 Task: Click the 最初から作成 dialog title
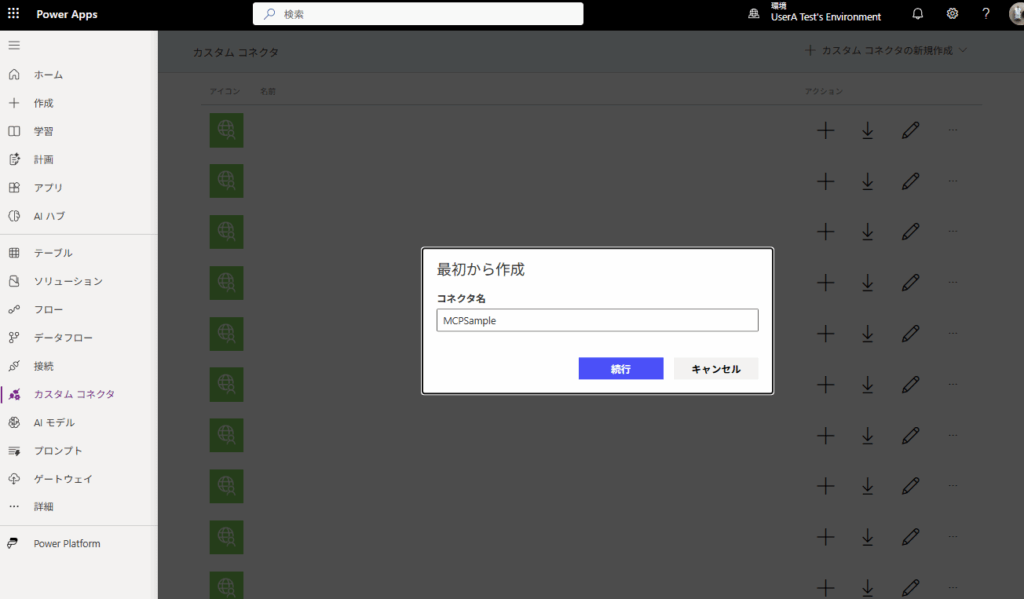pyautogui.click(x=481, y=269)
